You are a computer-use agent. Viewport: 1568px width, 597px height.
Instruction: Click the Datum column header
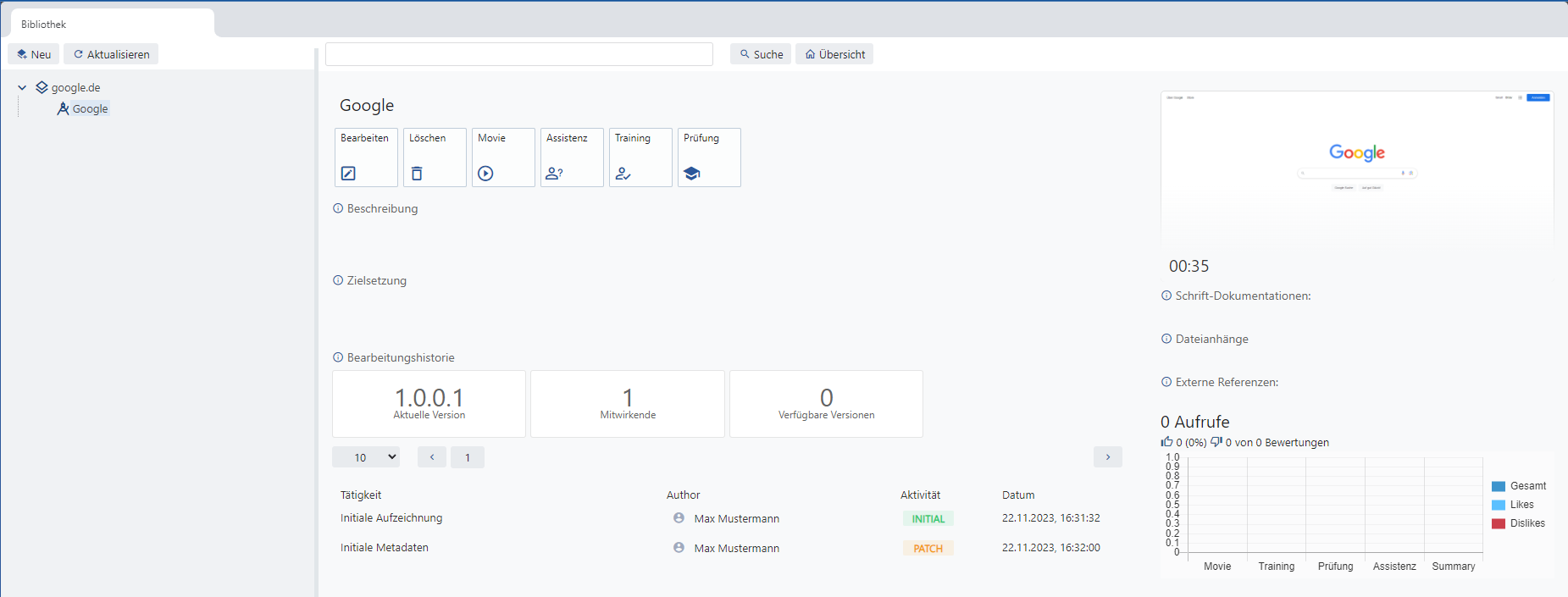(x=1018, y=495)
